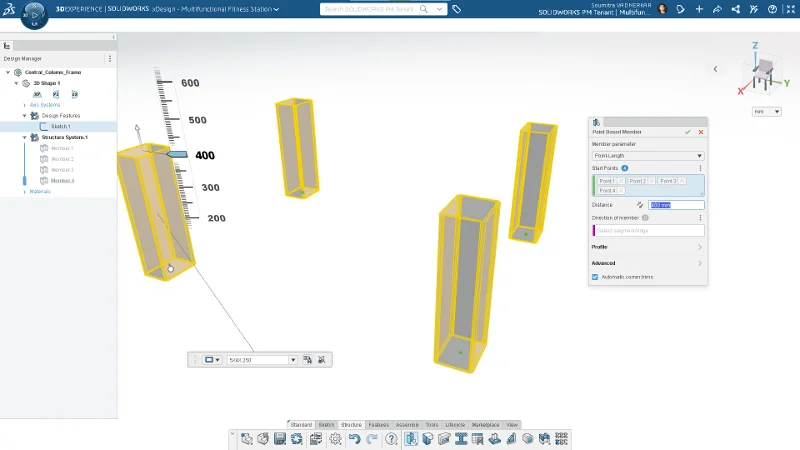
Task: Cancel dialog with red X button
Action: point(701,132)
